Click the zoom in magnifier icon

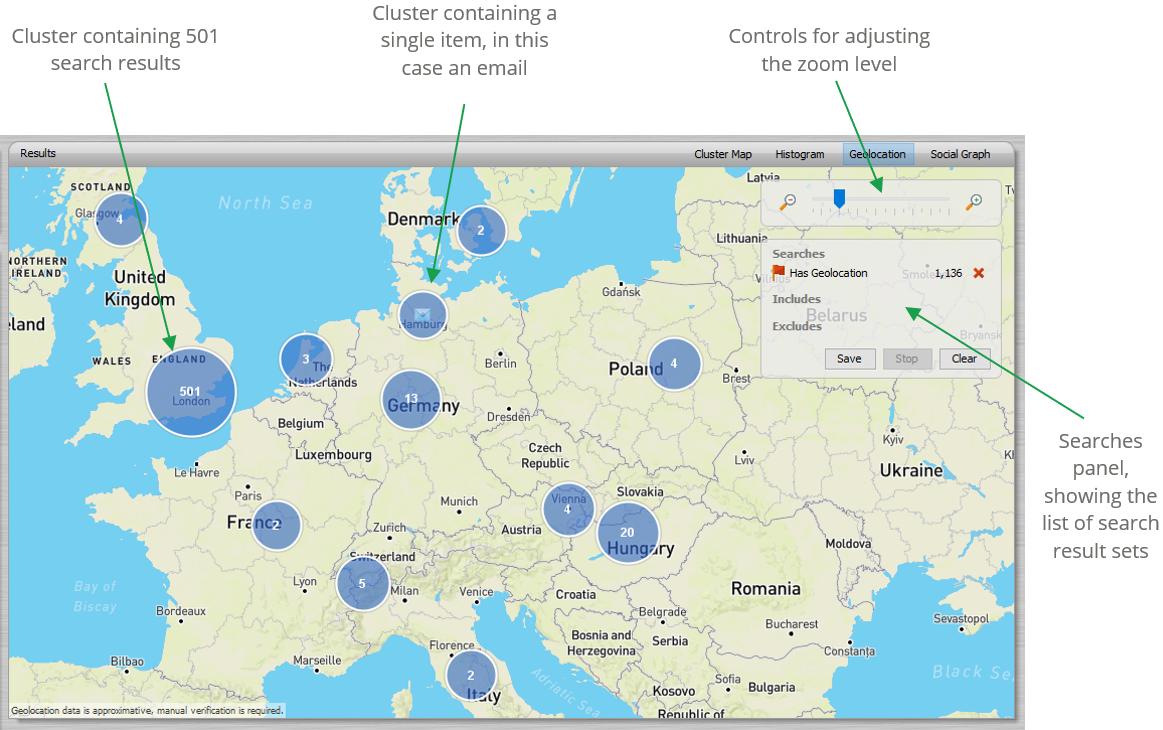click(974, 201)
